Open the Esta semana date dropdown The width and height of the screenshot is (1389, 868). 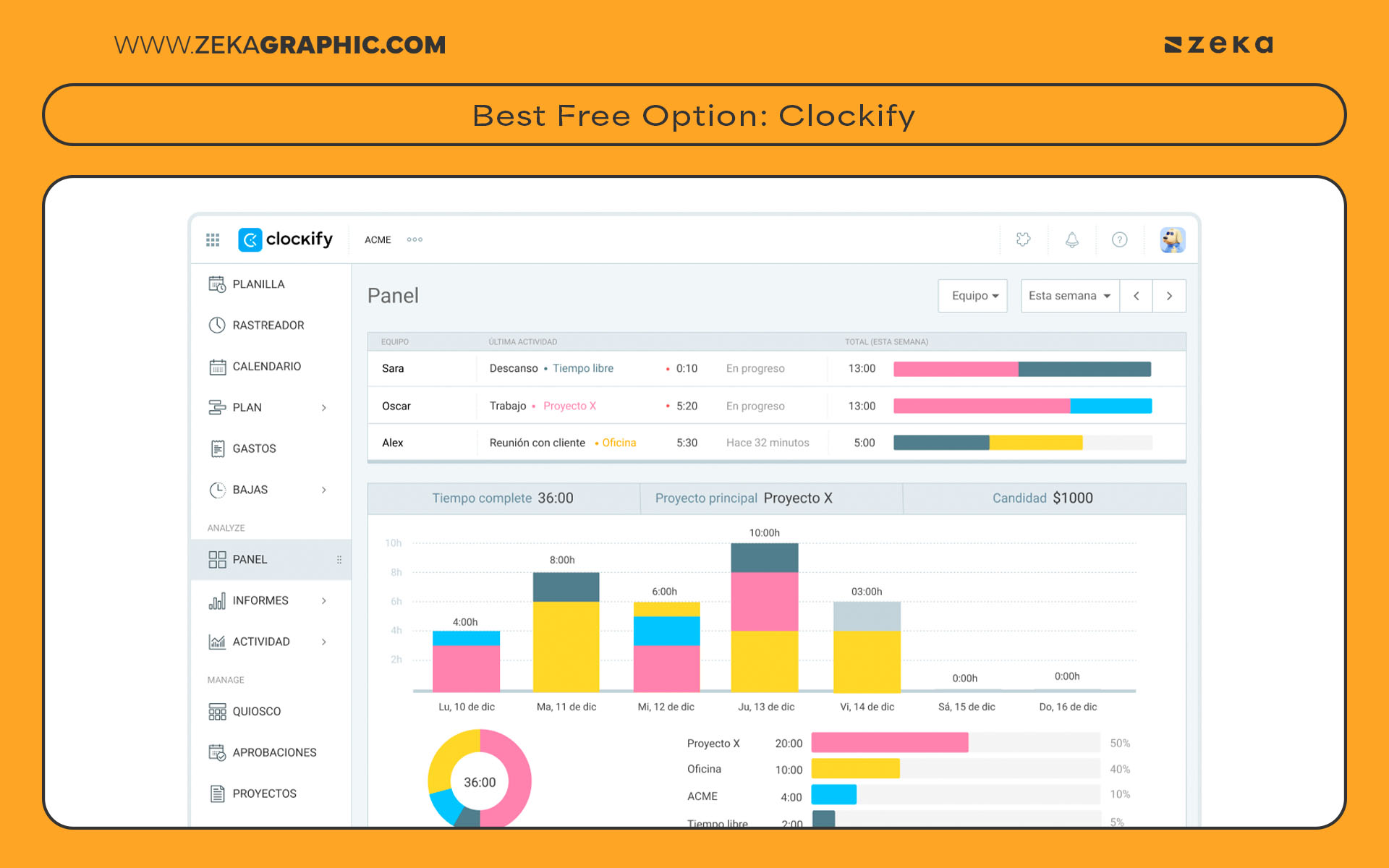pyautogui.click(x=1069, y=296)
